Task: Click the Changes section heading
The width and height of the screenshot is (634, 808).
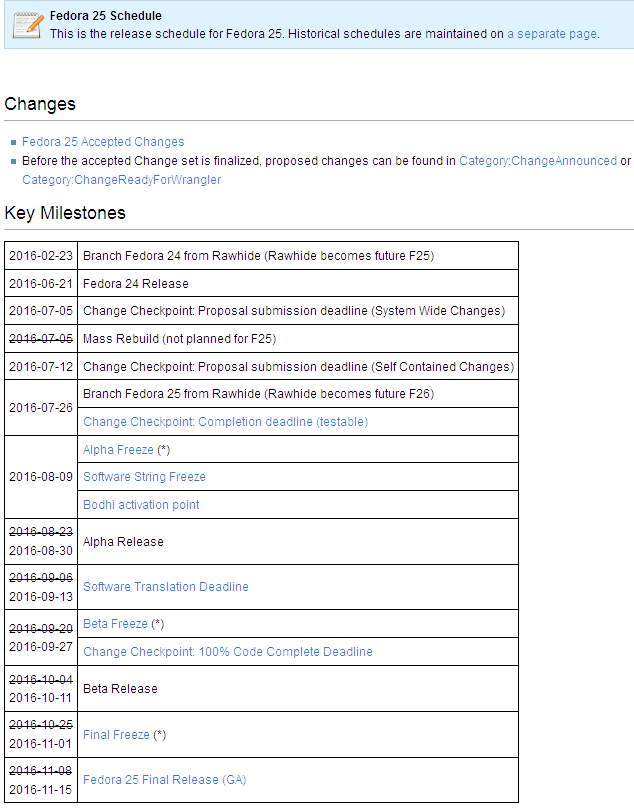Action: tap(40, 104)
